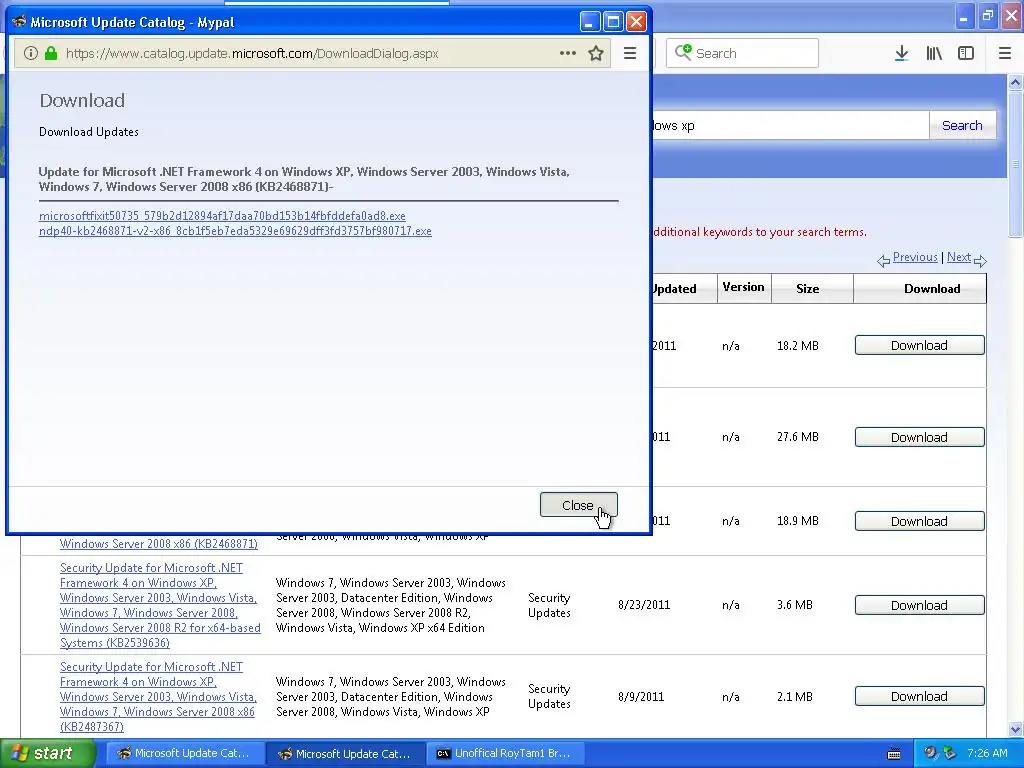The height and width of the screenshot is (768, 1024).
Task: Open the KB2539636 security update link
Action: 160,605
